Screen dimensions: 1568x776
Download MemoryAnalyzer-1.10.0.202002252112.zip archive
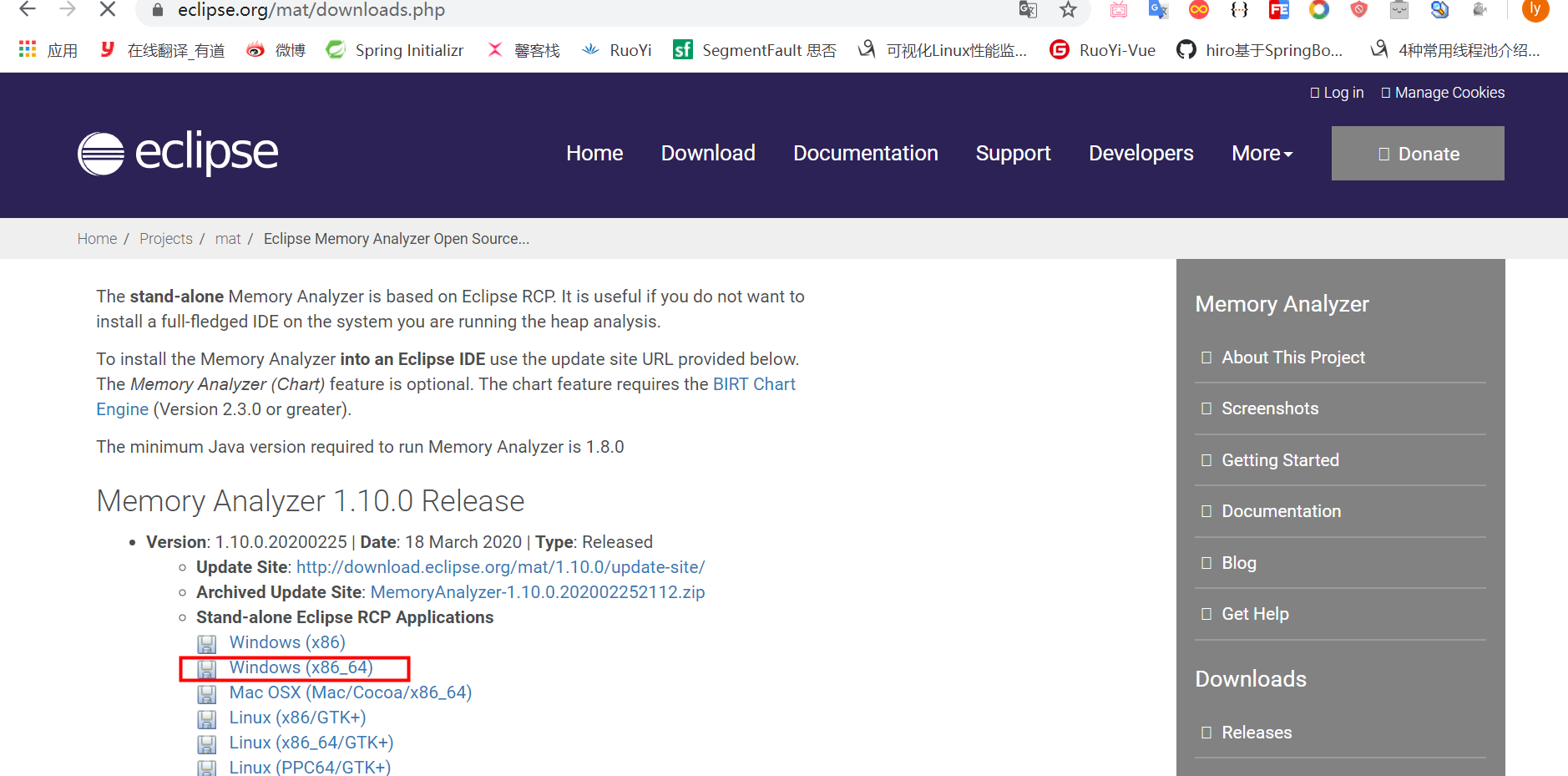point(538,592)
